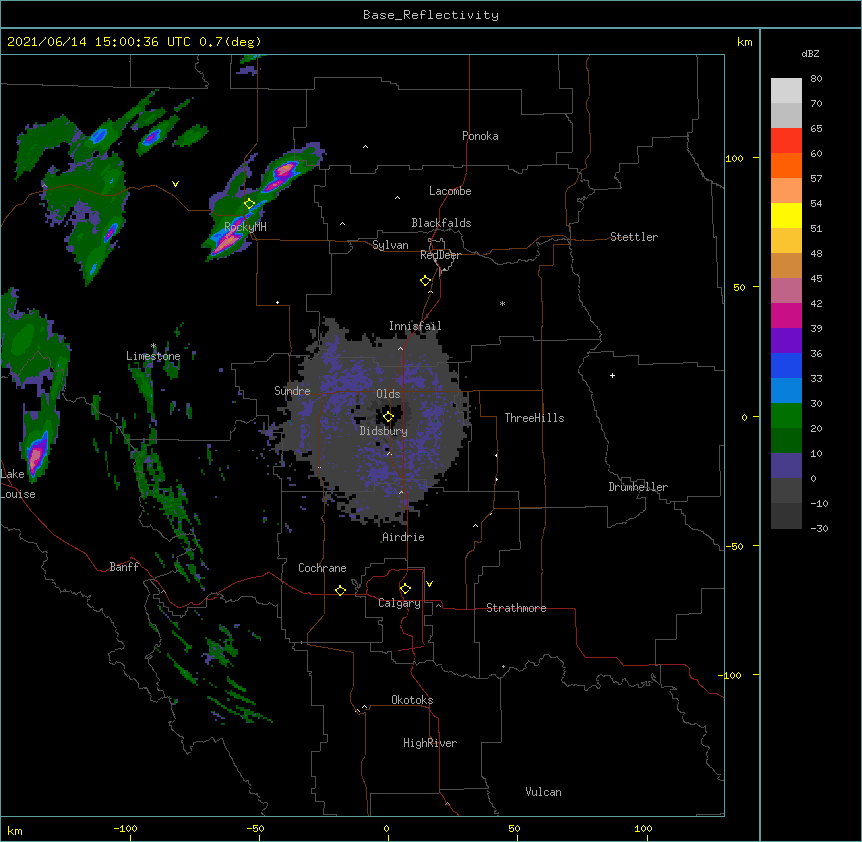Click the Okotoks label
The height and width of the screenshot is (842, 862).
tap(412, 700)
